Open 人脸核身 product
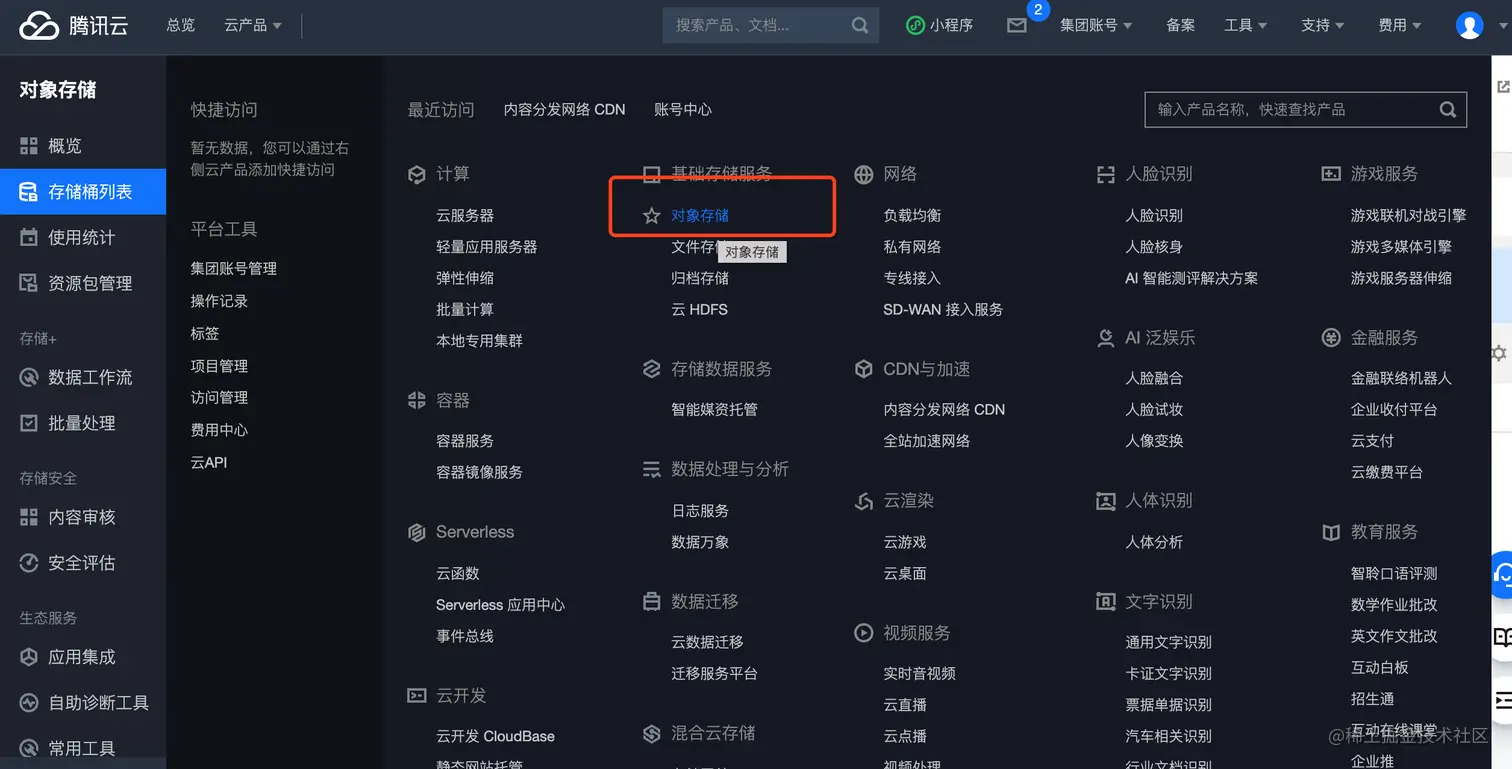The width and height of the screenshot is (1512, 769). [1154, 247]
